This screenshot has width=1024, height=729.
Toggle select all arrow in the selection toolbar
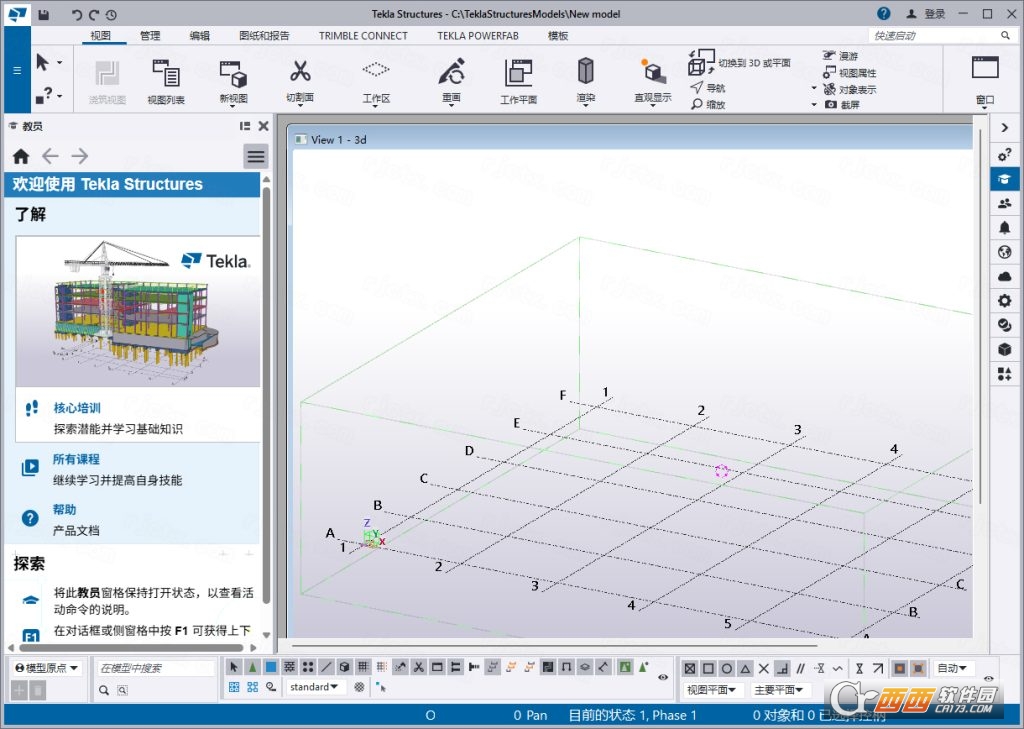pyautogui.click(x=234, y=667)
